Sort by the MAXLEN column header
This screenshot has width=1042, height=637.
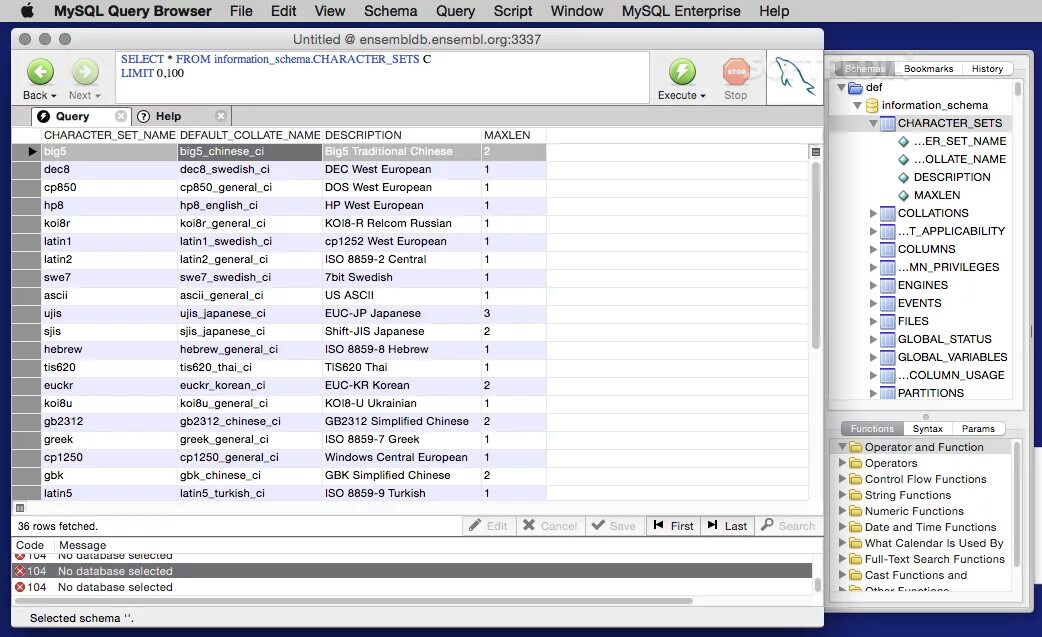click(514, 135)
